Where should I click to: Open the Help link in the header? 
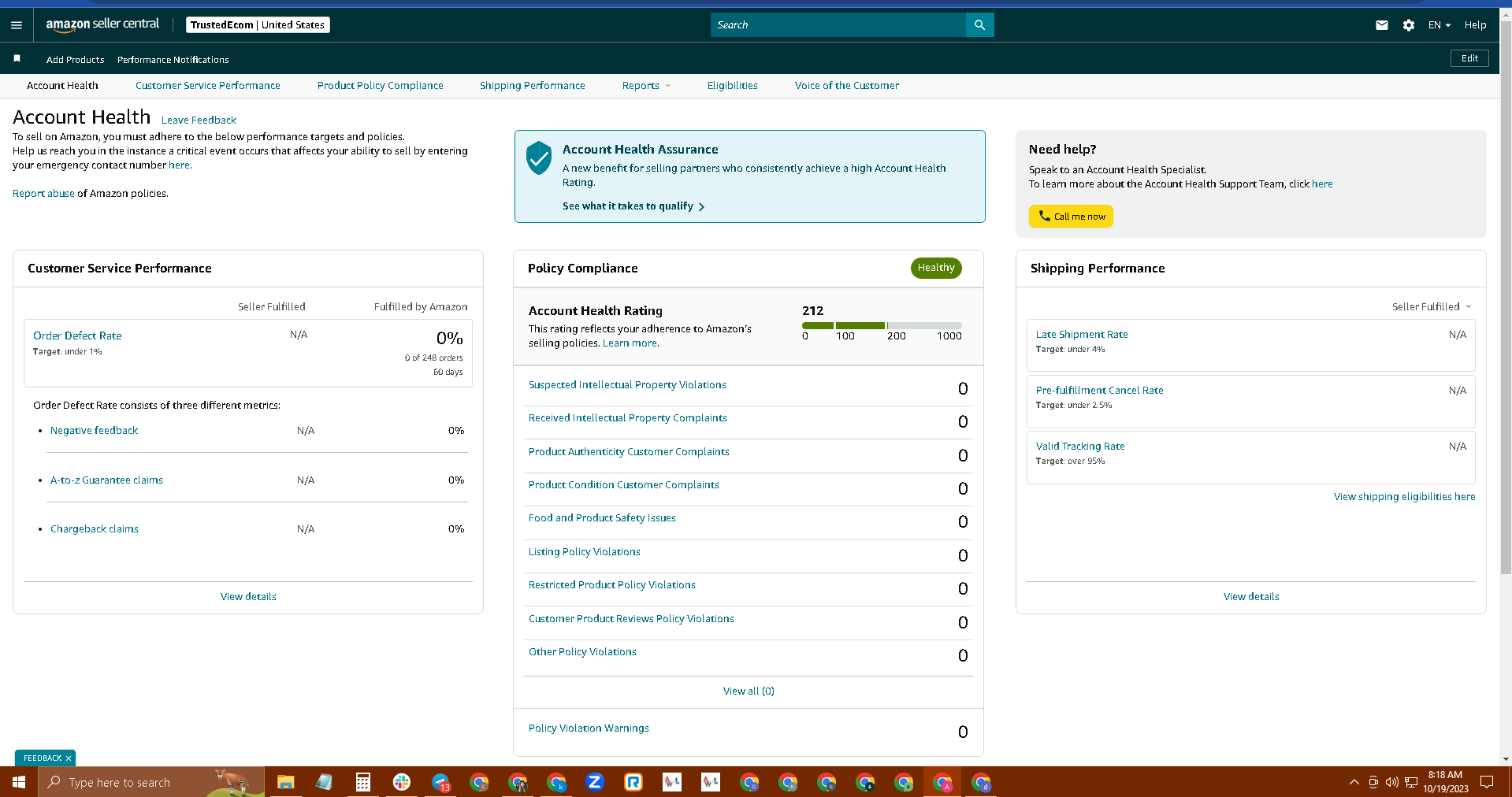click(x=1475, y=25)
